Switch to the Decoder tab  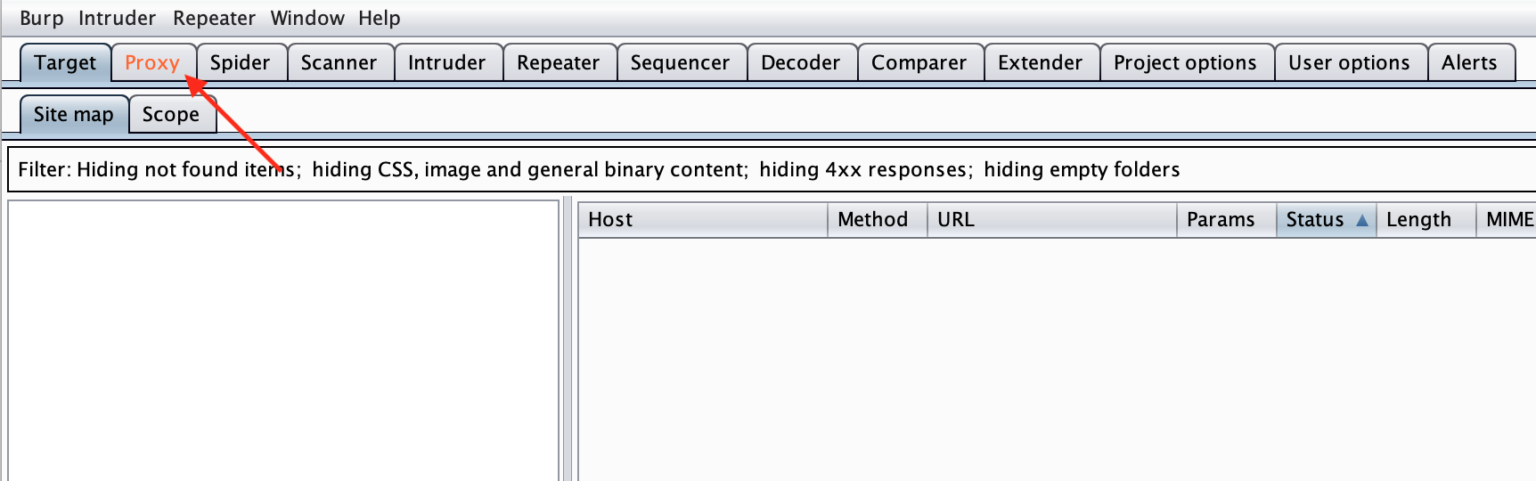coord(800,62)
